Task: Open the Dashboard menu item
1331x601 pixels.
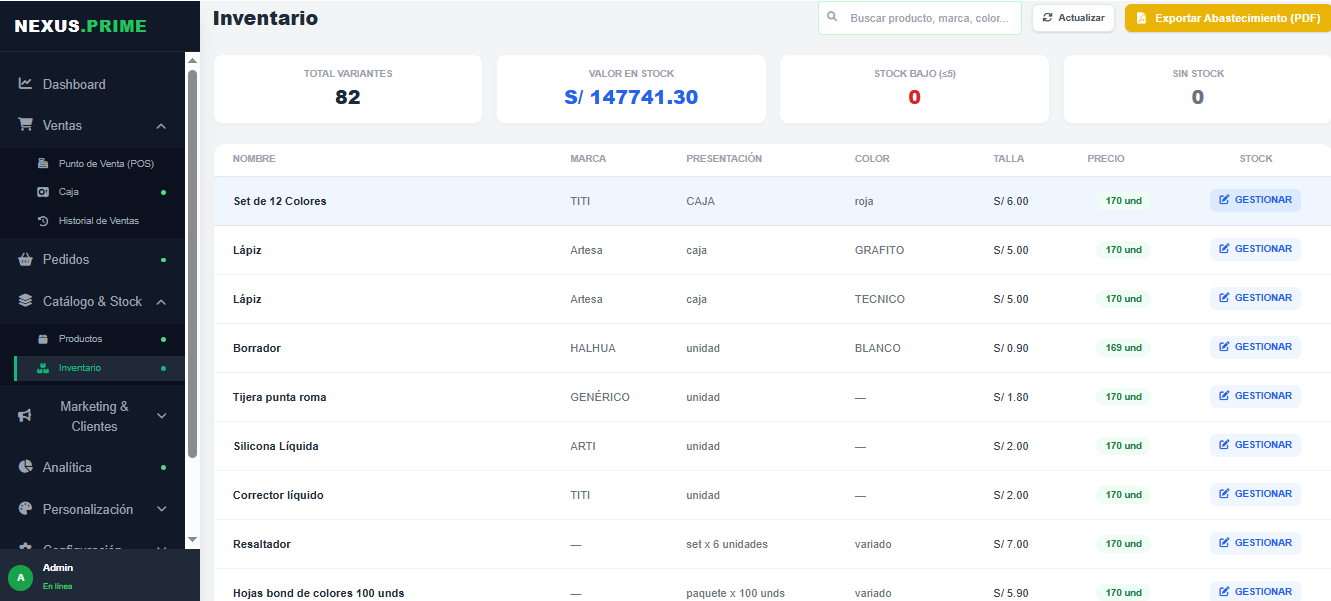Action: click(92, 84)
